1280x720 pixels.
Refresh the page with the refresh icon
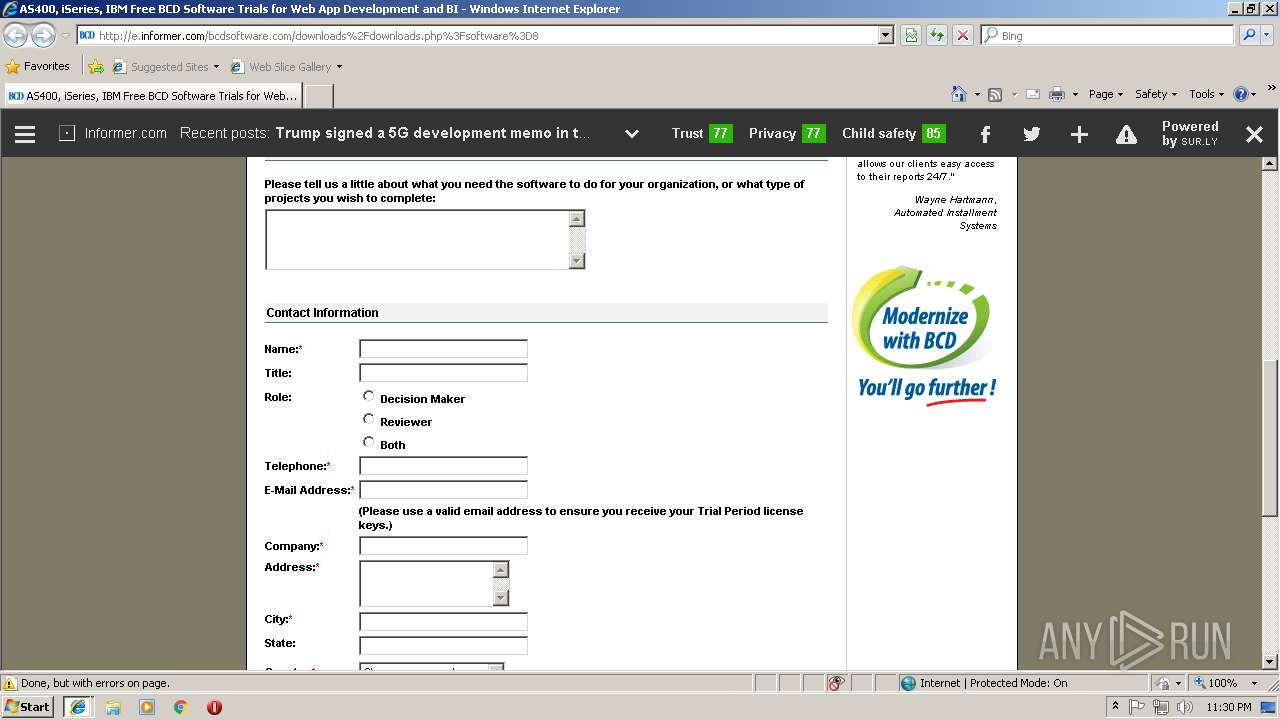pos(937,35)
